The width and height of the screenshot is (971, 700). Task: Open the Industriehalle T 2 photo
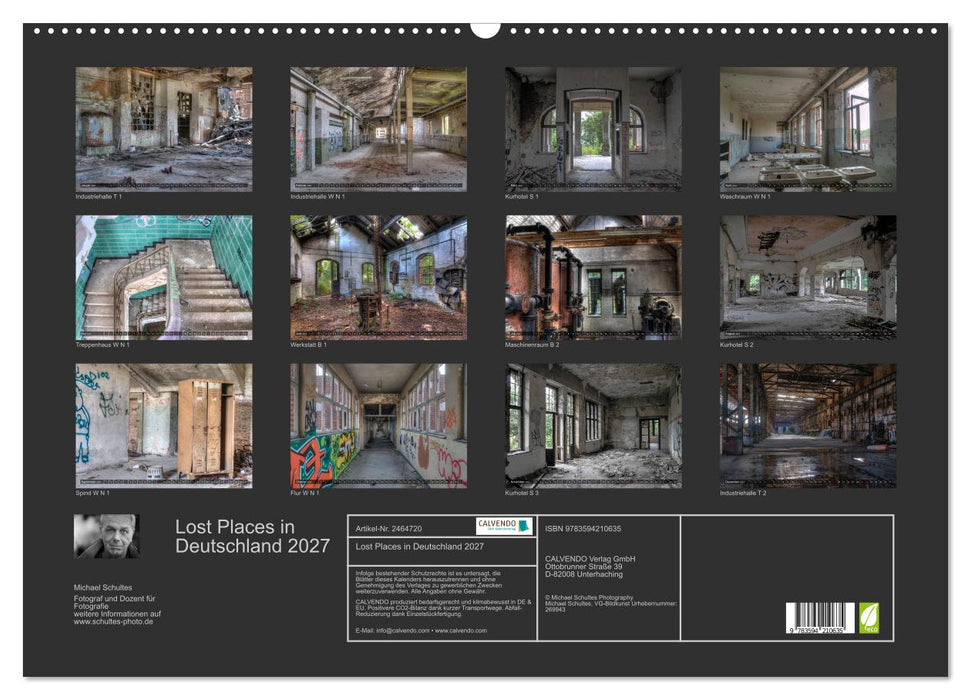(808, 426)
